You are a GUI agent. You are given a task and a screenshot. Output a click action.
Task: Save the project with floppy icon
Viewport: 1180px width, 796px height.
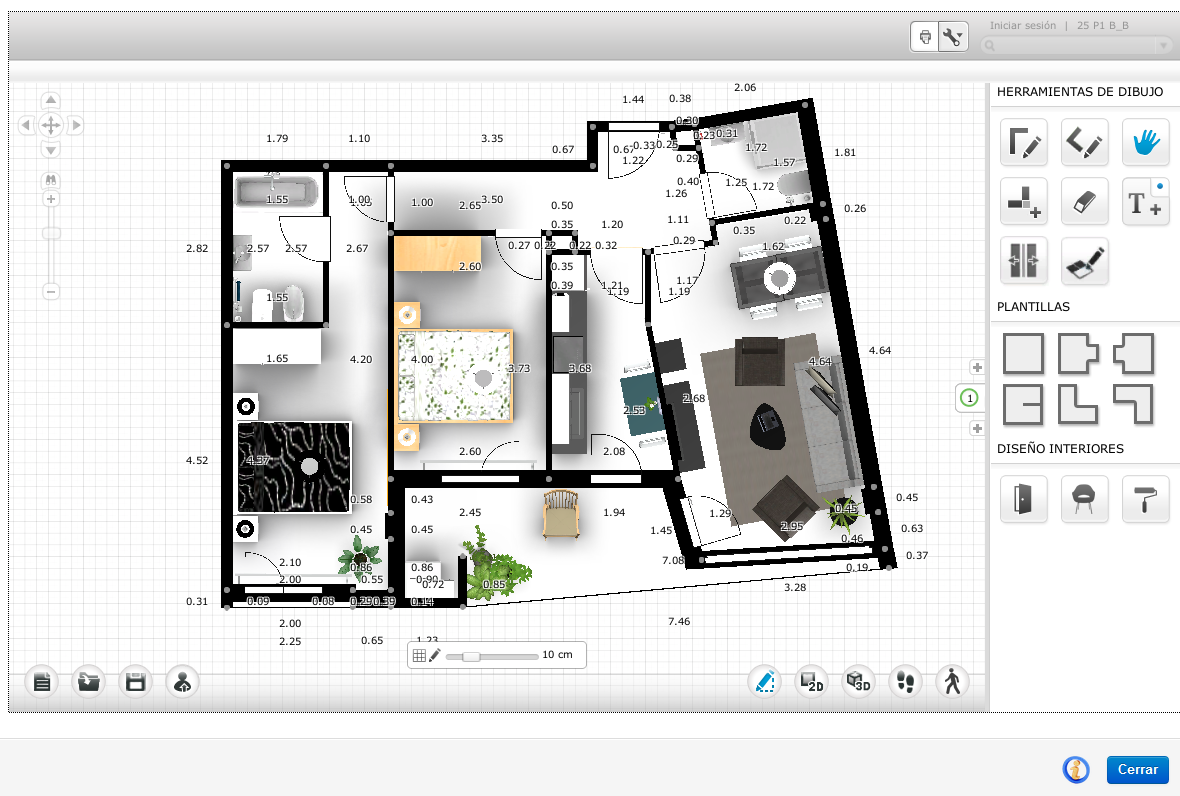tap(135, 682)
